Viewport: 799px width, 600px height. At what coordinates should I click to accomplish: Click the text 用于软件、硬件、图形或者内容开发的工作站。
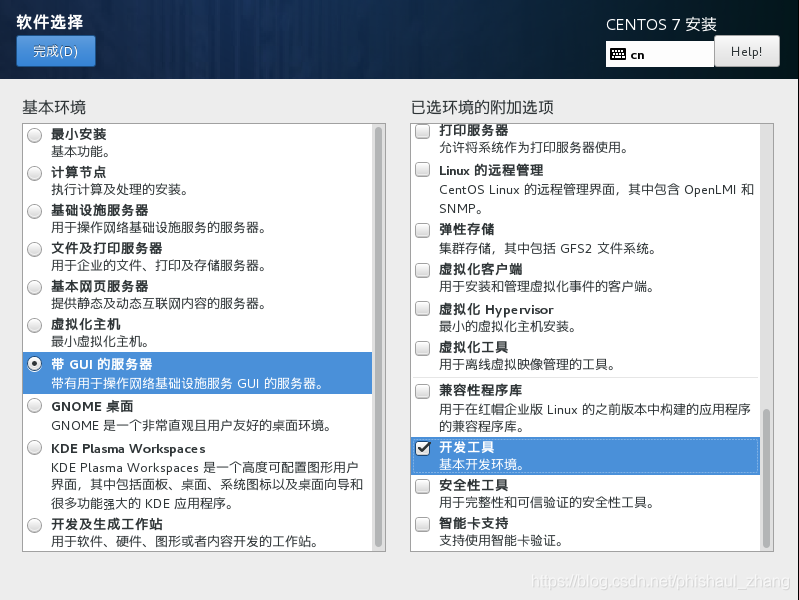point(185,541)
